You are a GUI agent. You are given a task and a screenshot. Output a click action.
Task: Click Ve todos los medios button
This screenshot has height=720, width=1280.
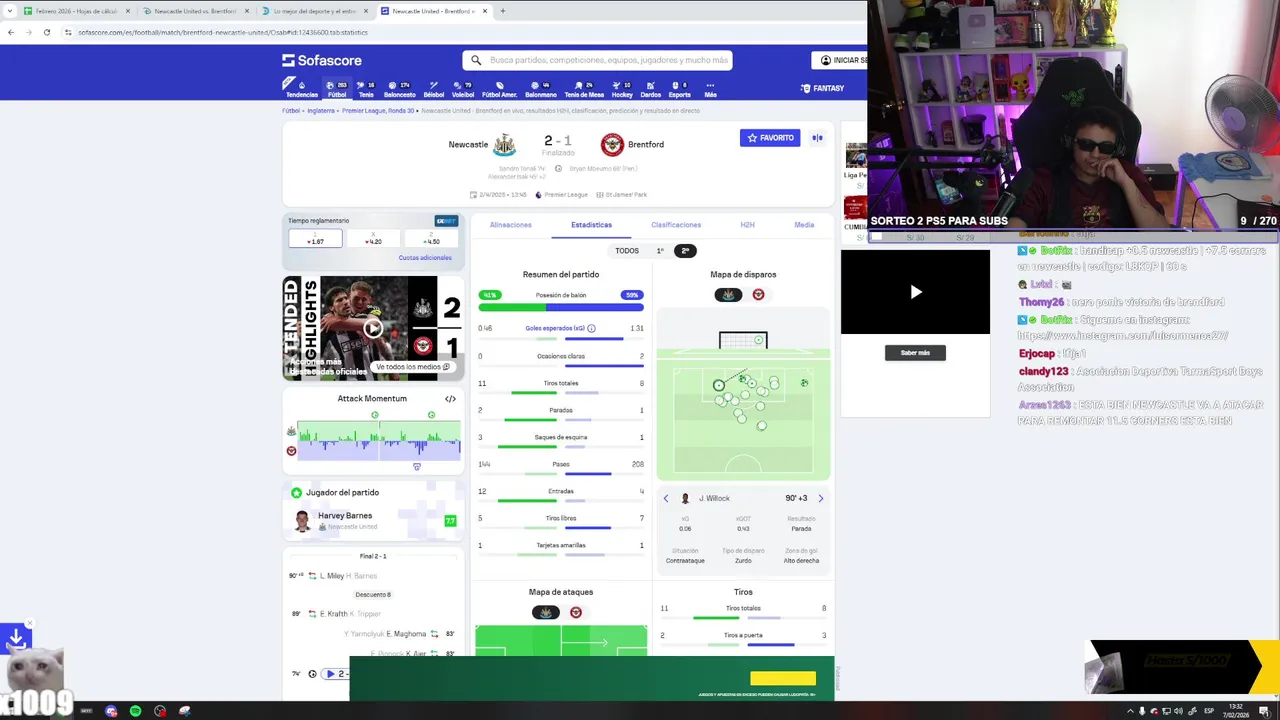click(413, 367)
